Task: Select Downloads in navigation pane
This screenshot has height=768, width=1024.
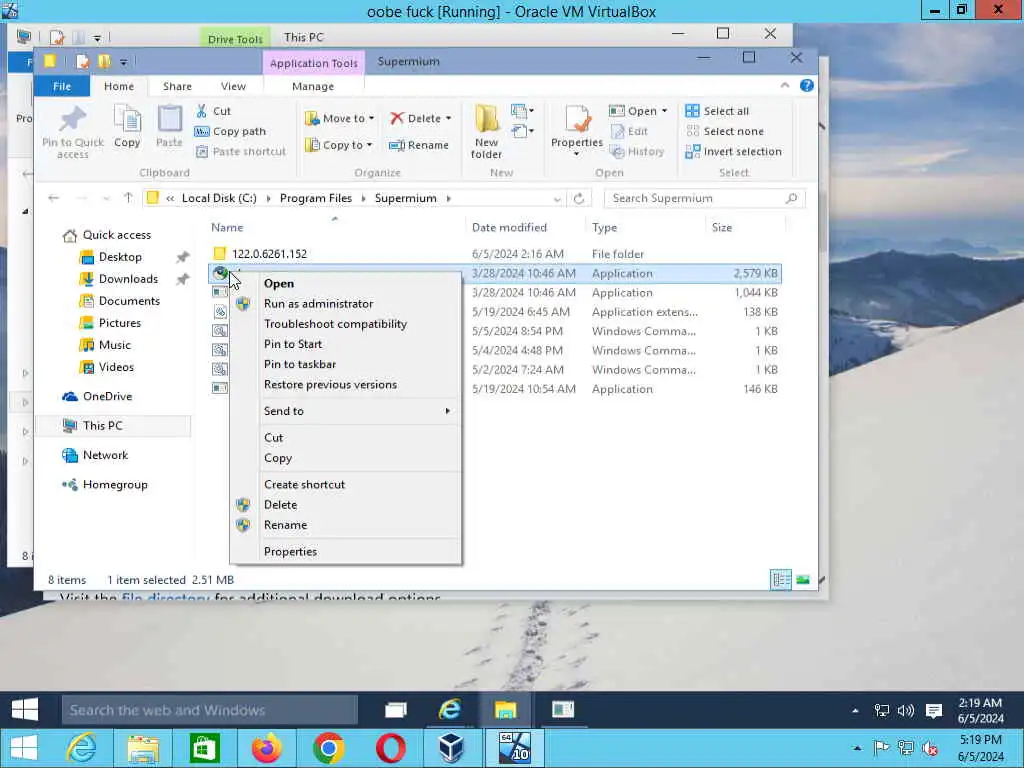Action: coord(129,279)
